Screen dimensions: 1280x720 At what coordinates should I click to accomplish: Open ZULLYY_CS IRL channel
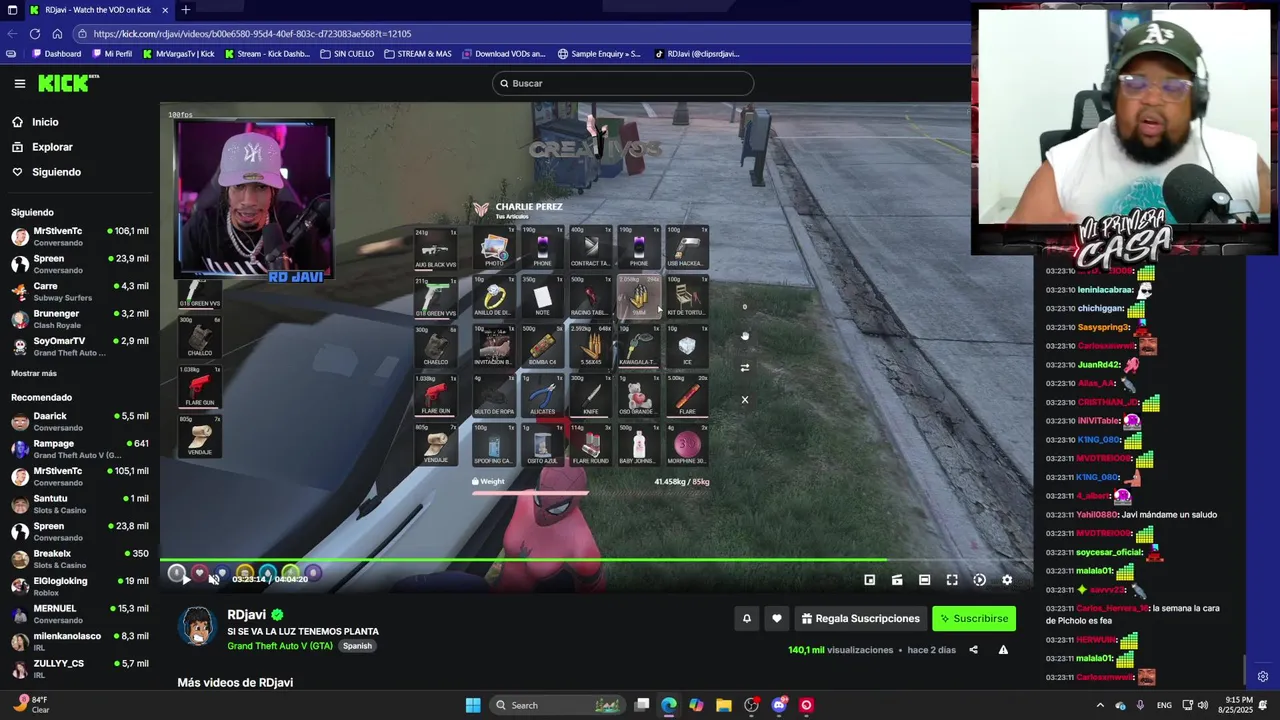80,668
